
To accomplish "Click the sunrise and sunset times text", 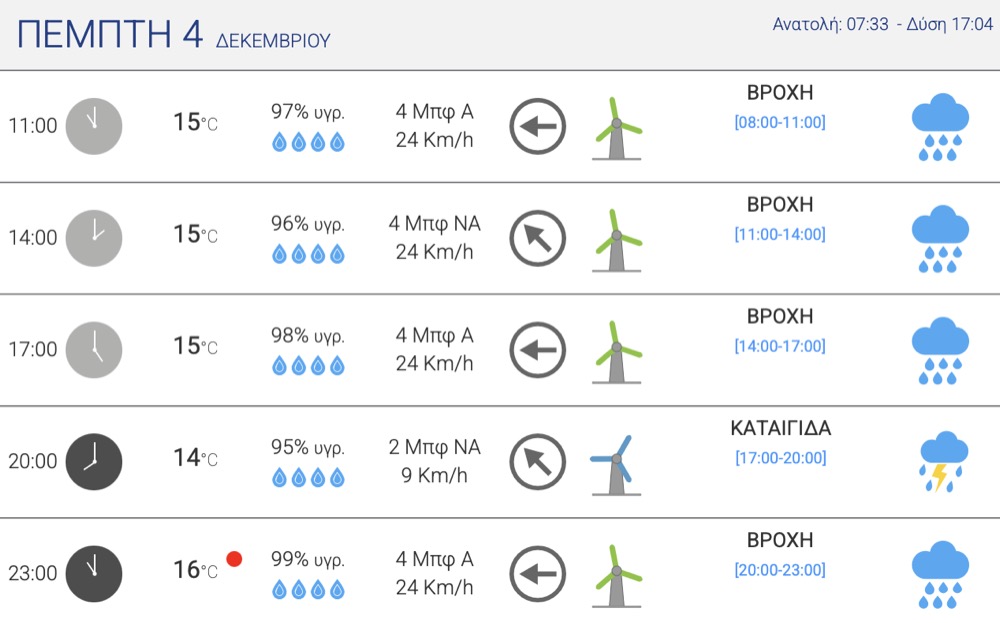I will click(x=882, y=25).
